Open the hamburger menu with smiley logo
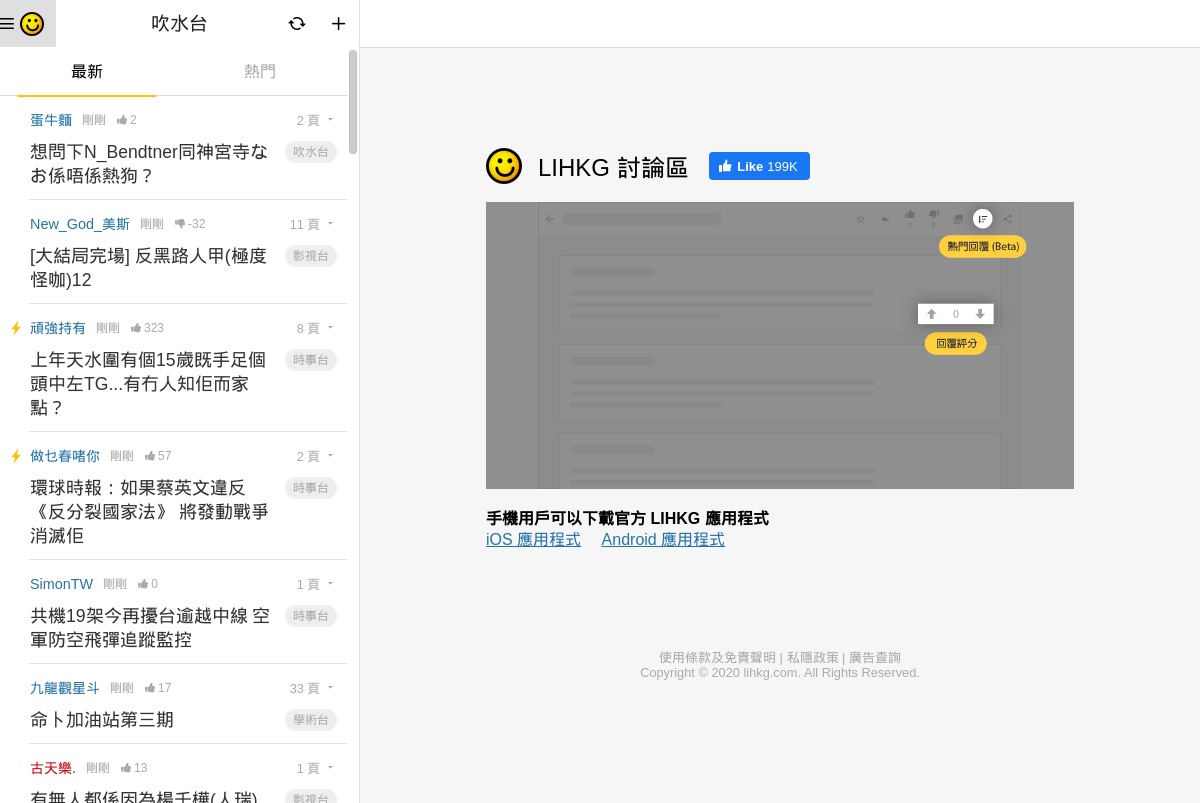The height and width of the screenshot is (803, 1200). 27,23
